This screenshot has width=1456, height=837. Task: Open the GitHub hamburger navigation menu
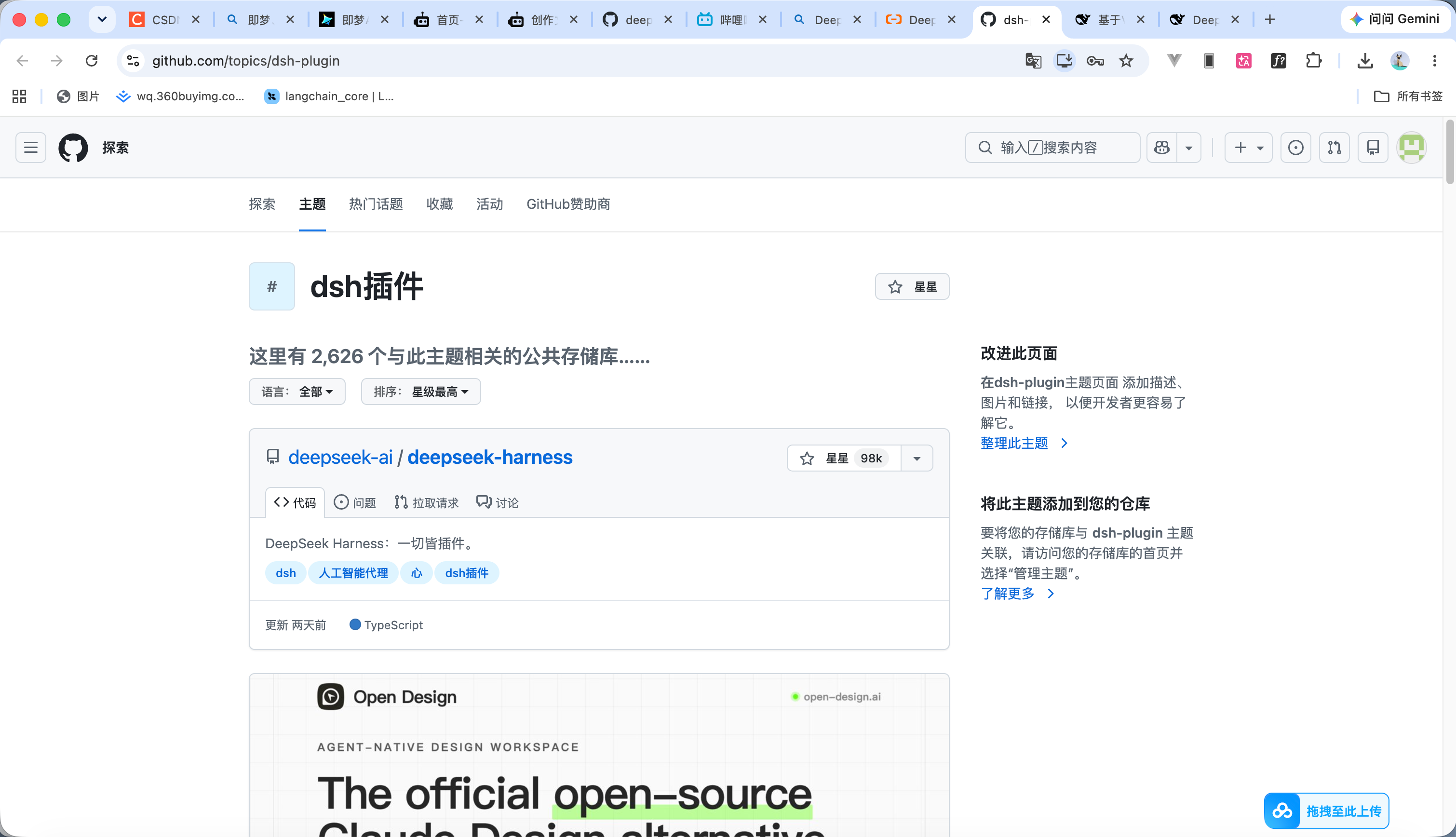click(30, 148)
